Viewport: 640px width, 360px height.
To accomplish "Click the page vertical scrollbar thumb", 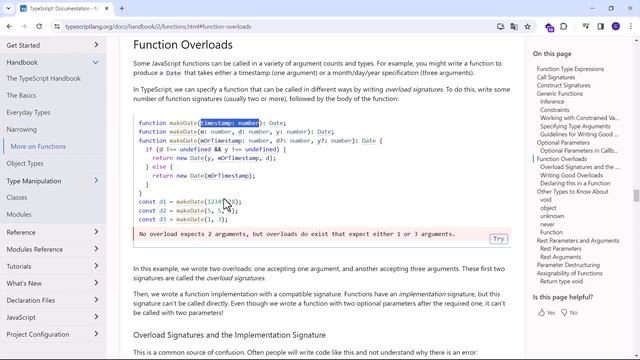I will 636,196.
